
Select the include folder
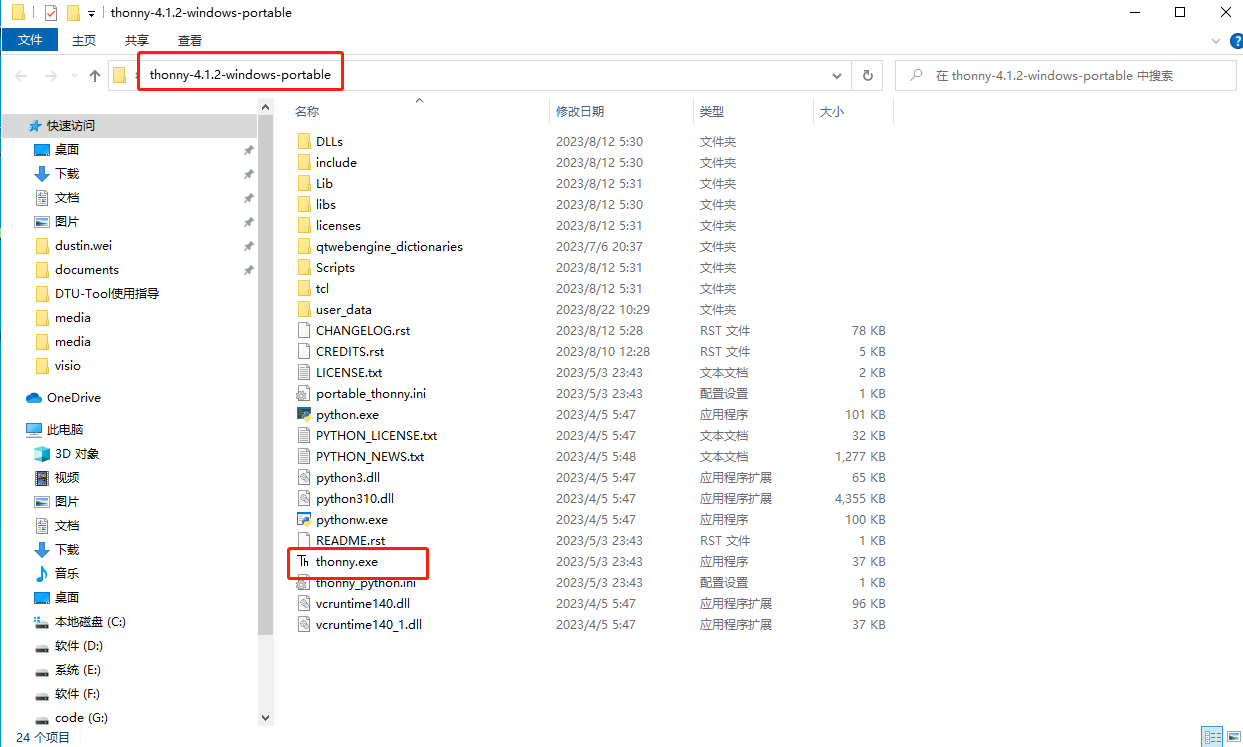click(336, 162)
